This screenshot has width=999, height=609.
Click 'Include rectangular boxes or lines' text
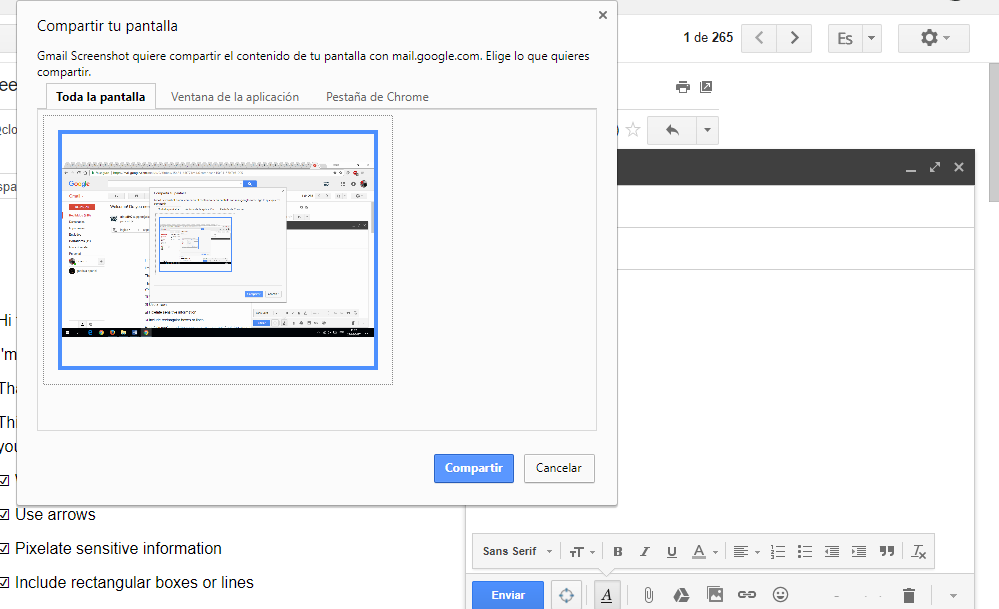[134, 582]
